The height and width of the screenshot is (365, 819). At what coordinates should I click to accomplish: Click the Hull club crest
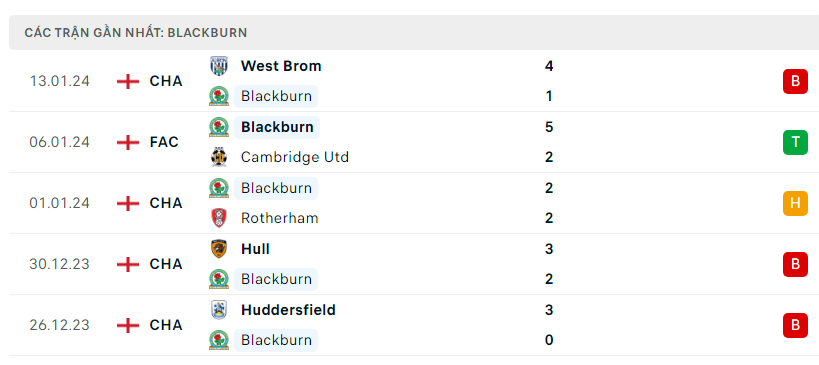(219, 249)
